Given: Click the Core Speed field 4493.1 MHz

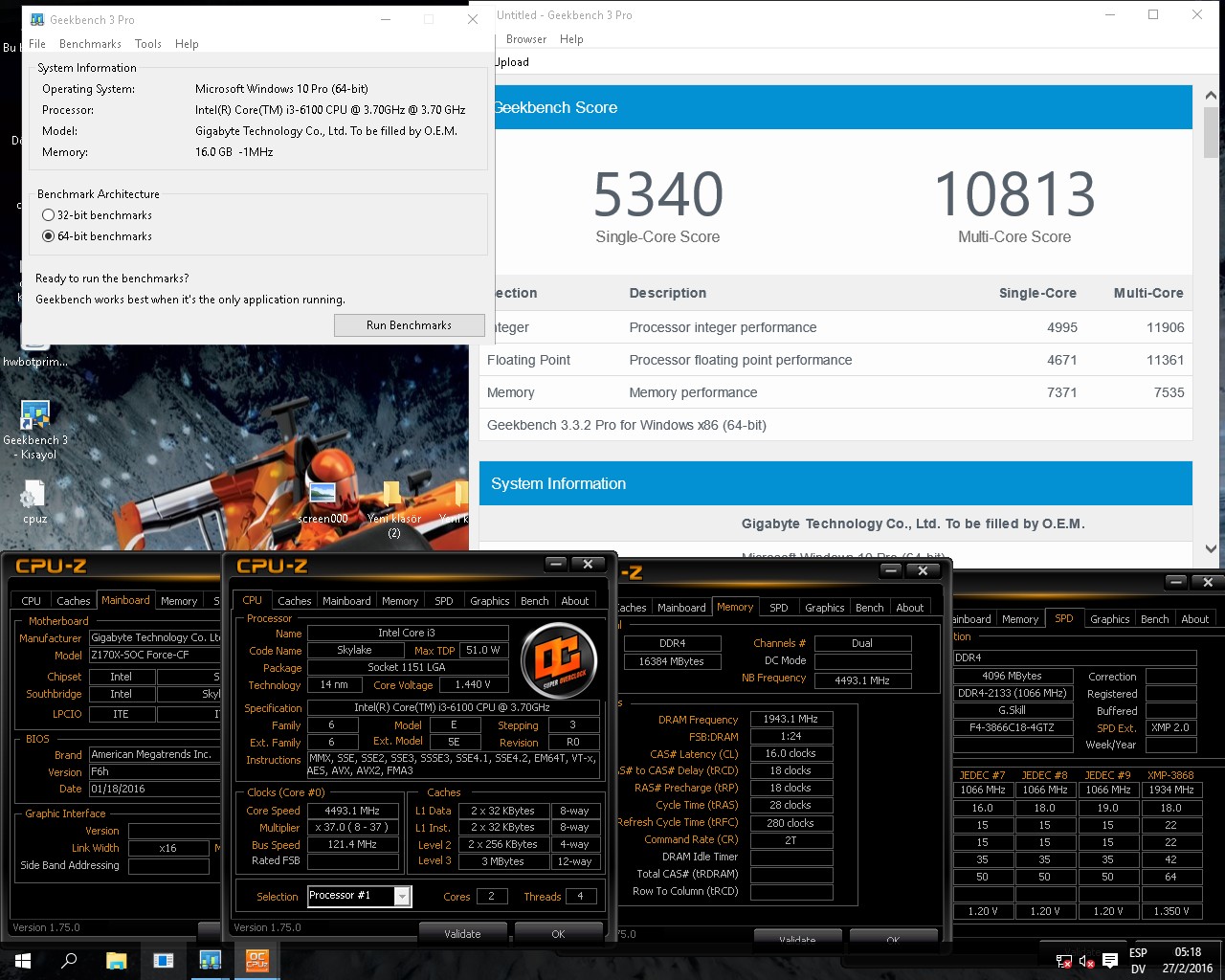Looking at the screenshot, I should coord(352,811).
